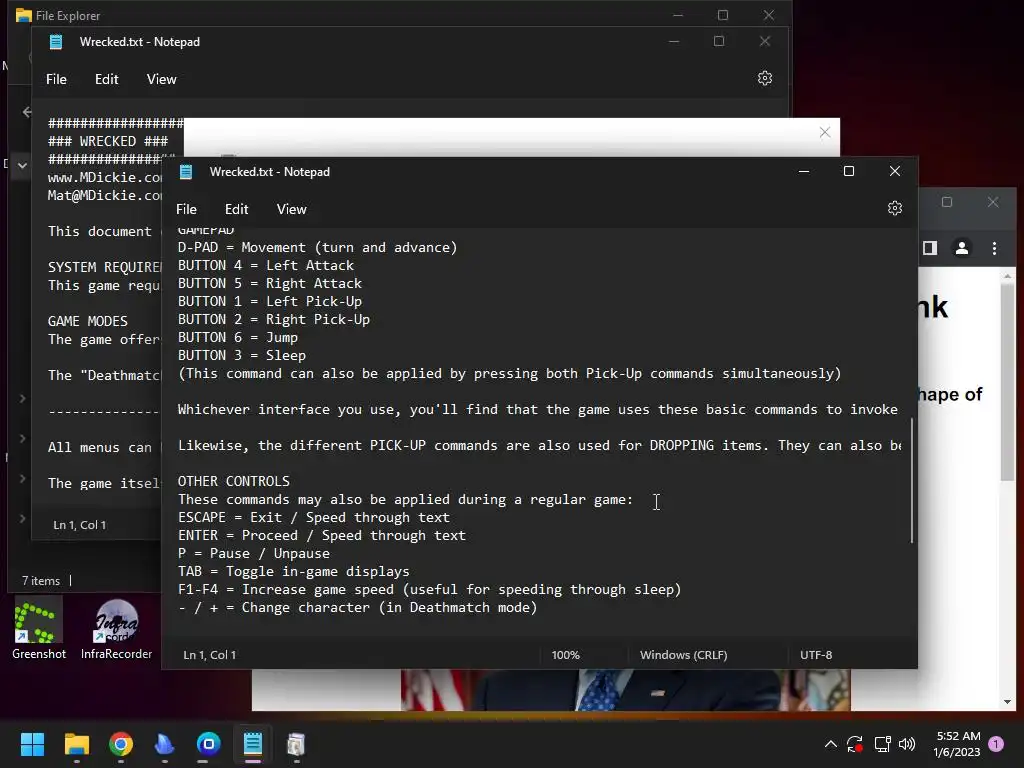1024x768 pixels.
Task: Click Notepad icon in front window title bar
Action: pos(186,172)
